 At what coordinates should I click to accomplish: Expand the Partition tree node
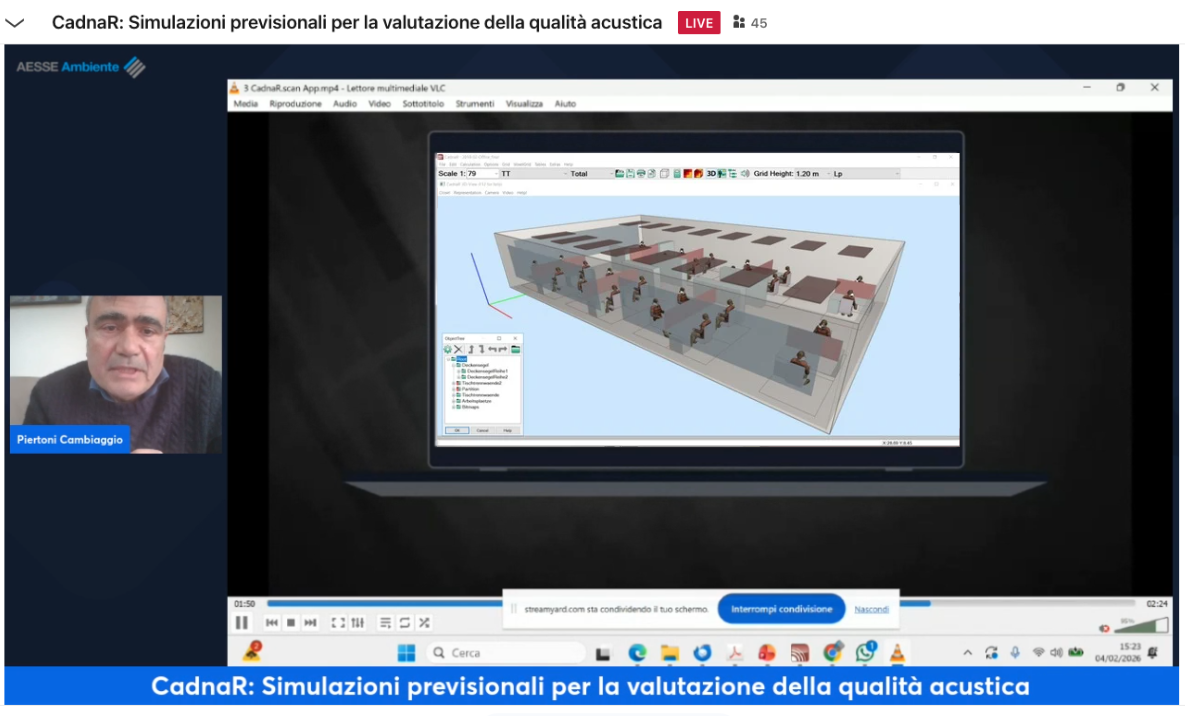coord(453,389)
